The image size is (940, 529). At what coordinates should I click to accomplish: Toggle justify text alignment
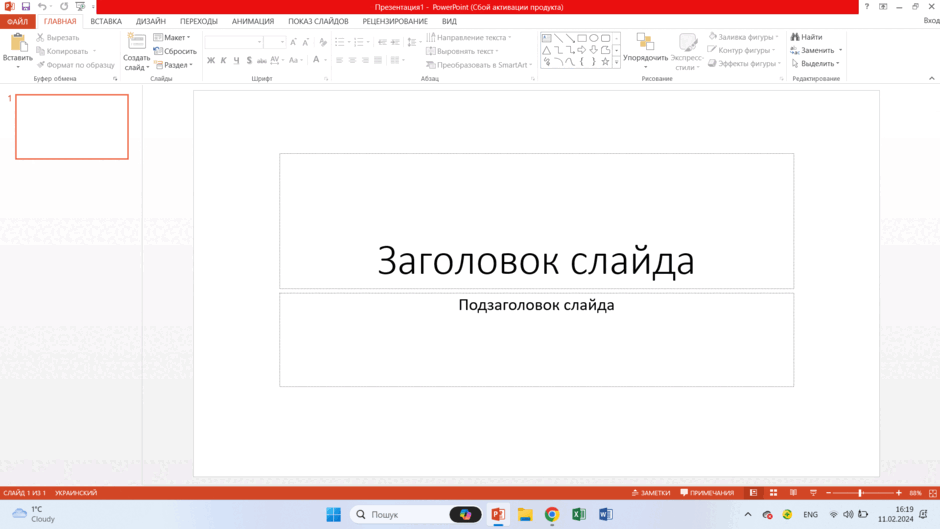pos(378,60)
